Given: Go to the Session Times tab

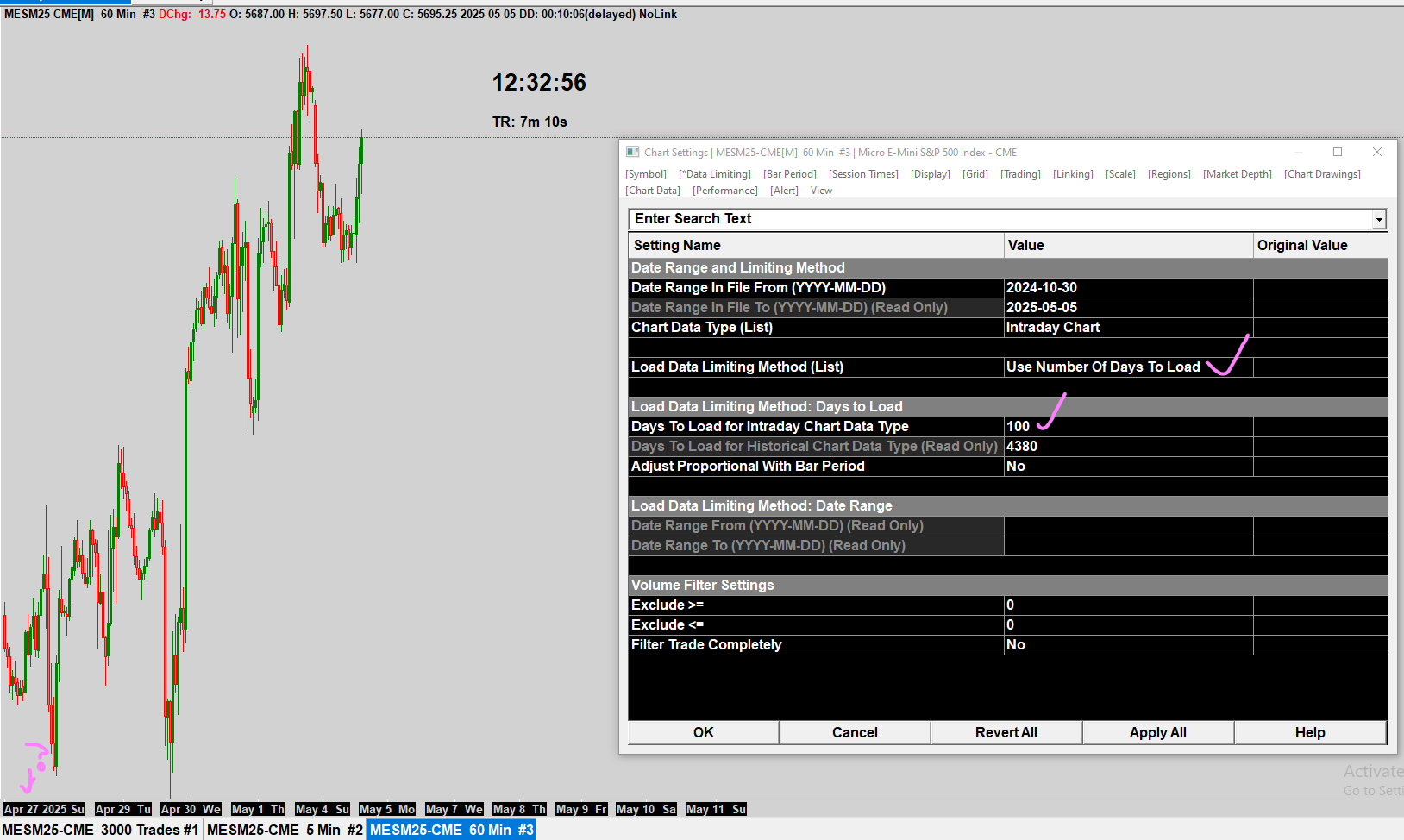Looking at the screenshot, I should point(863,174).
